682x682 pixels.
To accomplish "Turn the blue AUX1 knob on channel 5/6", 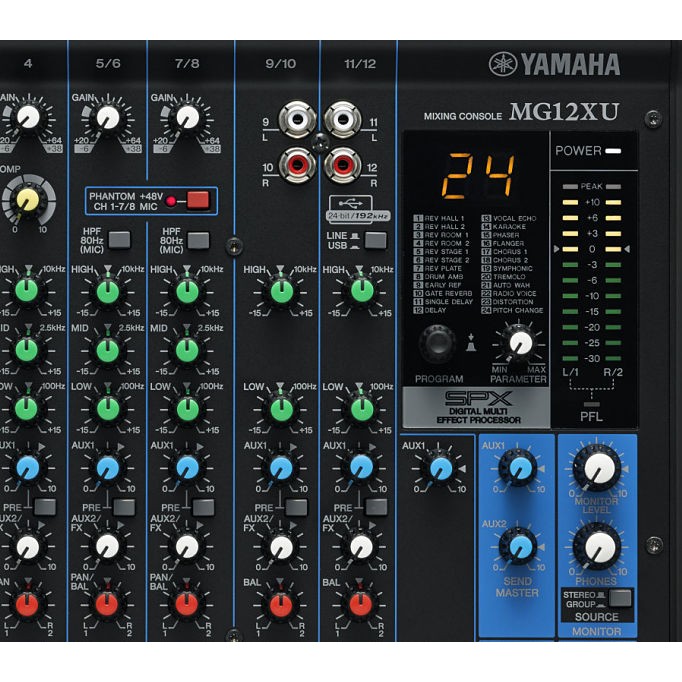I will [x=108, y=468].
